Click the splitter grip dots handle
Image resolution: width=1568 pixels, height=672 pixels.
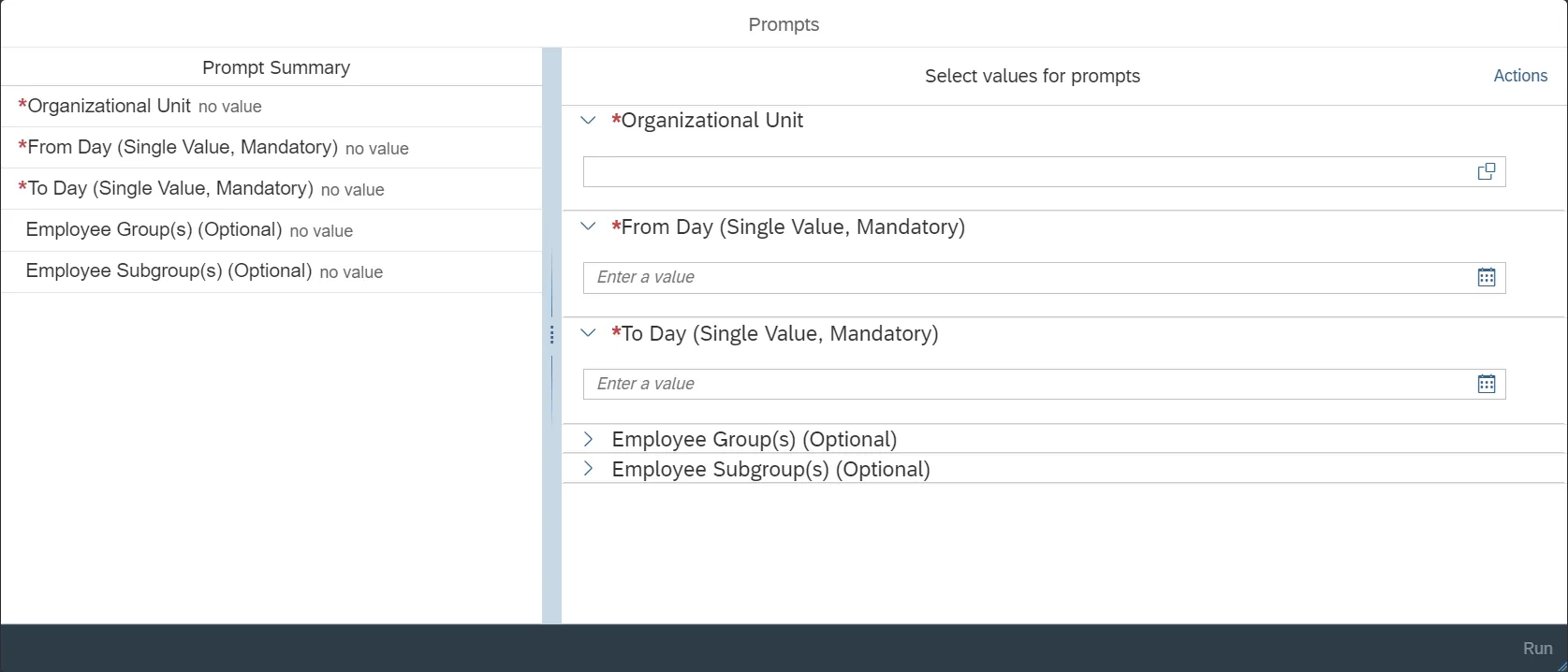click(x=551, y=335)
